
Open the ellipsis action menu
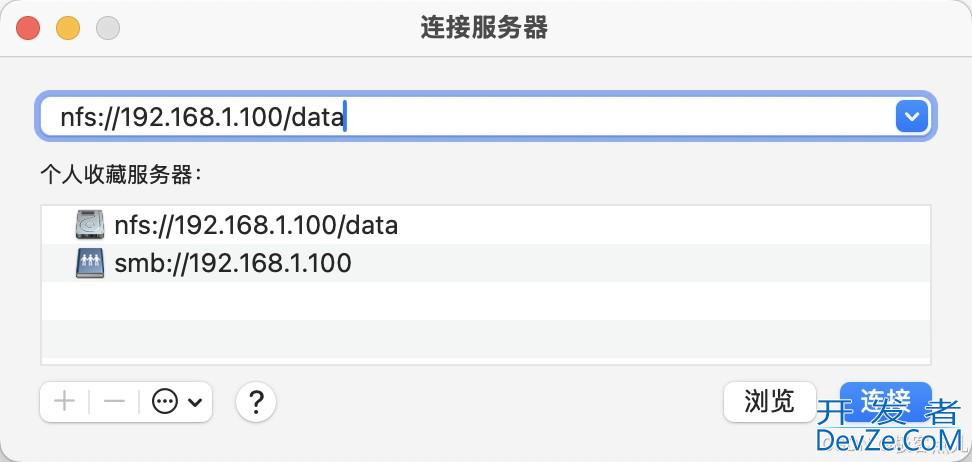(x=165, y=402)
